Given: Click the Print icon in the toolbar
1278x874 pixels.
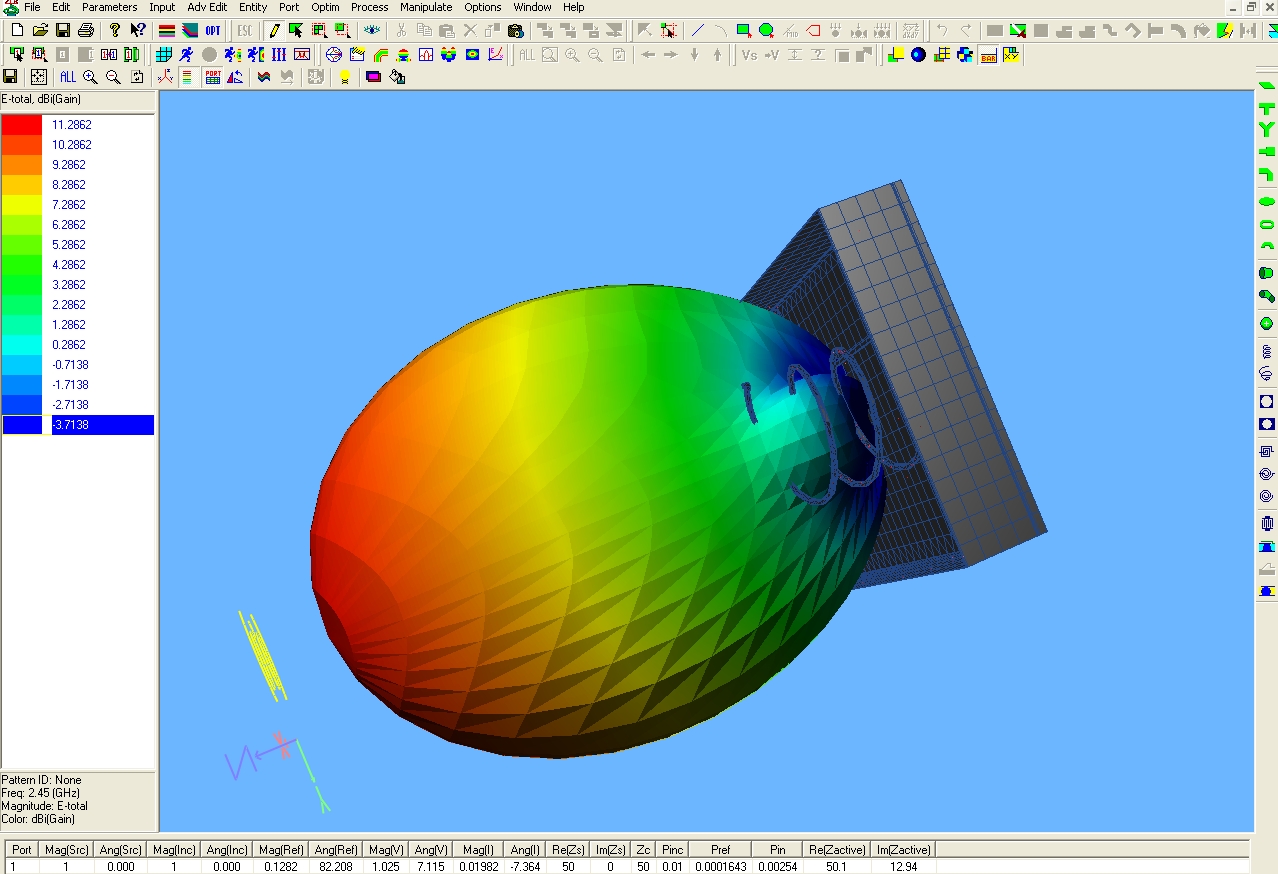Looking at the screenshot, I should click(86, 31).
